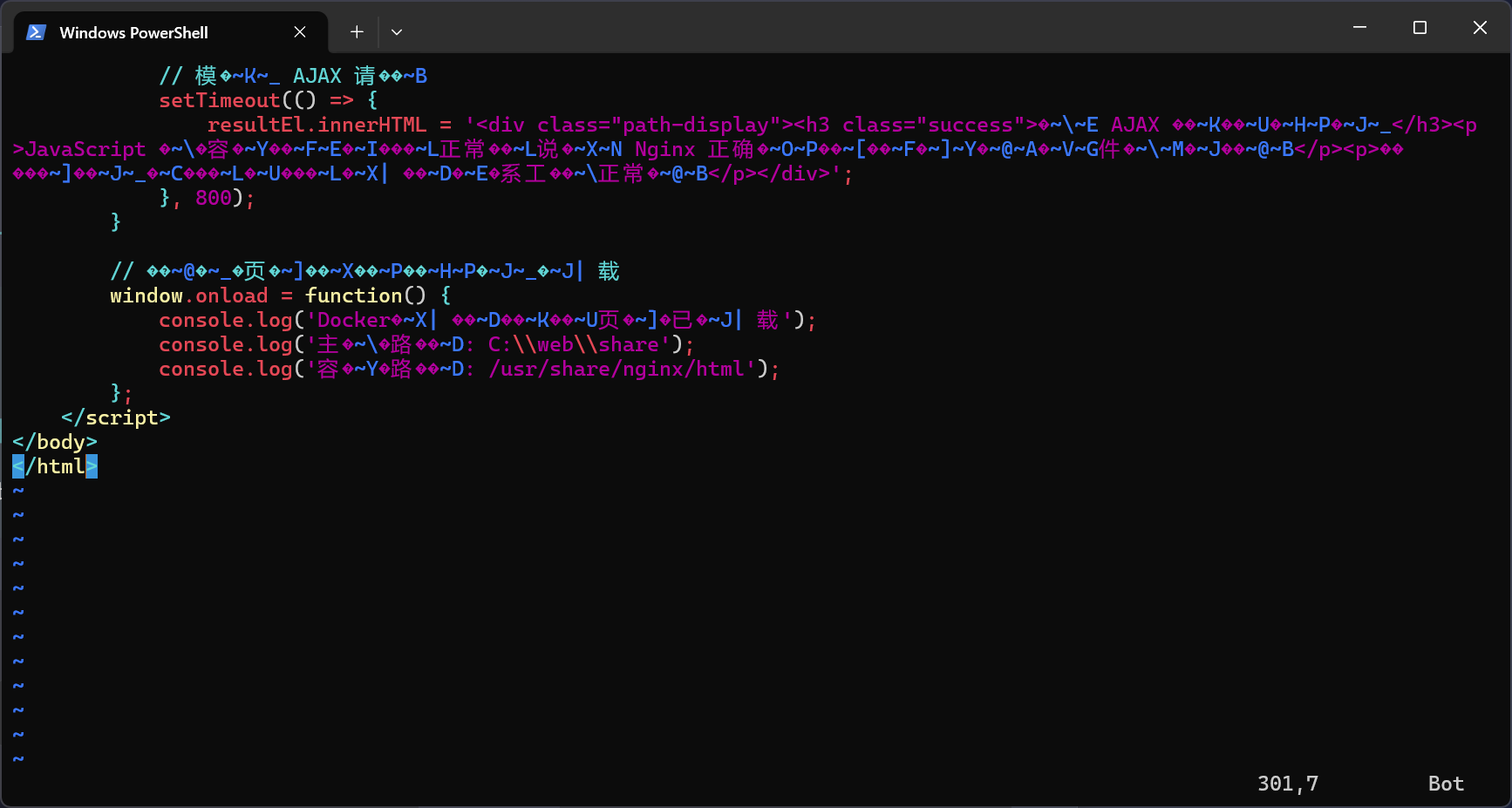Click the resultEl.innerHTML assignment text
This screenshot has height=808, width=1512.
coord(317,125)
